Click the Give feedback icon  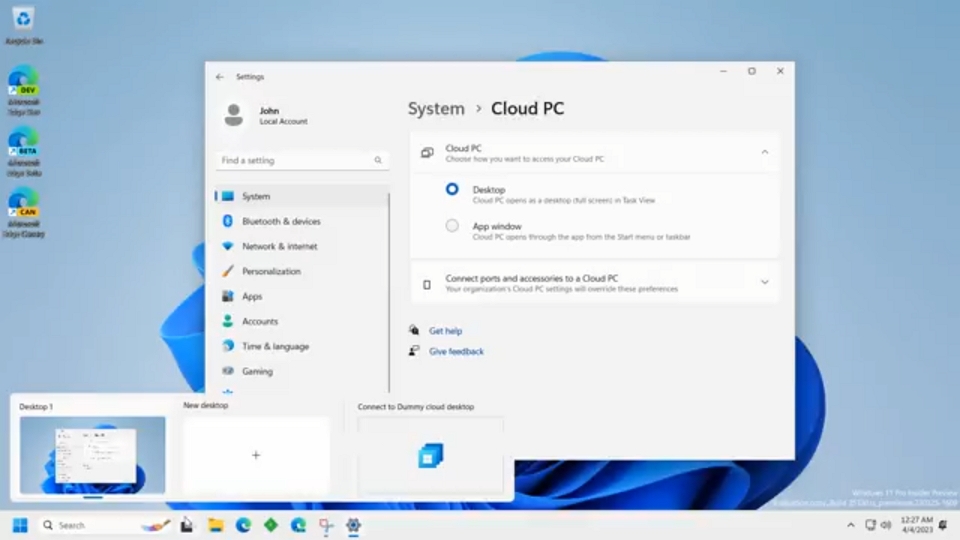[x=414, y=351]
